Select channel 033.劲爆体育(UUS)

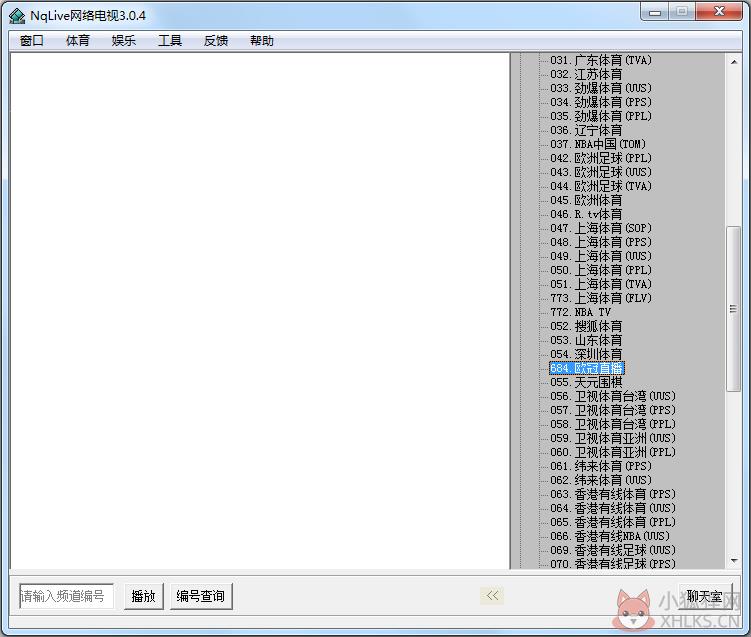pos(601,88)
